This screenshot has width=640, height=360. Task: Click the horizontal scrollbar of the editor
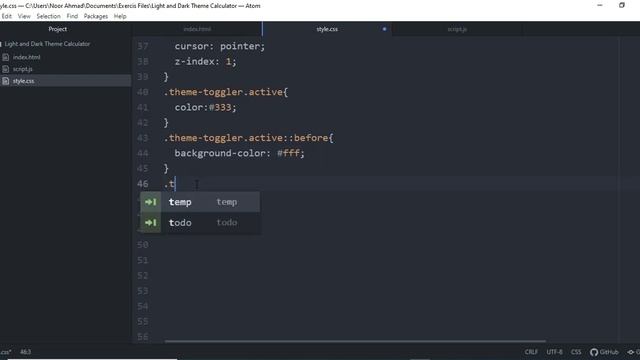(355, 341)
